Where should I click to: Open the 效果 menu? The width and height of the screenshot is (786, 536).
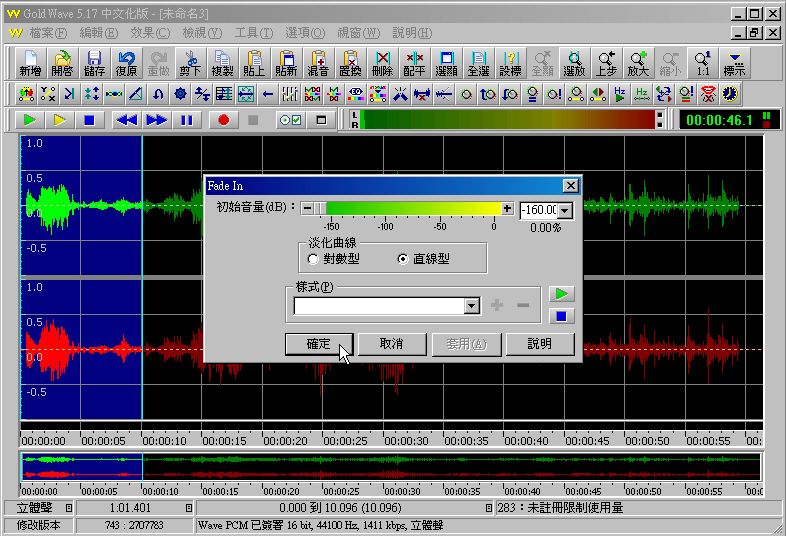click(x=148, y=33)
